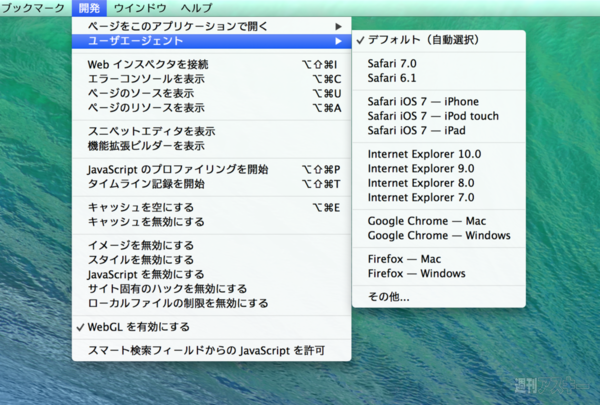Toggle イメージを無効にする
600x405 pixels.
pyautogui.click(x=212, y=245)
